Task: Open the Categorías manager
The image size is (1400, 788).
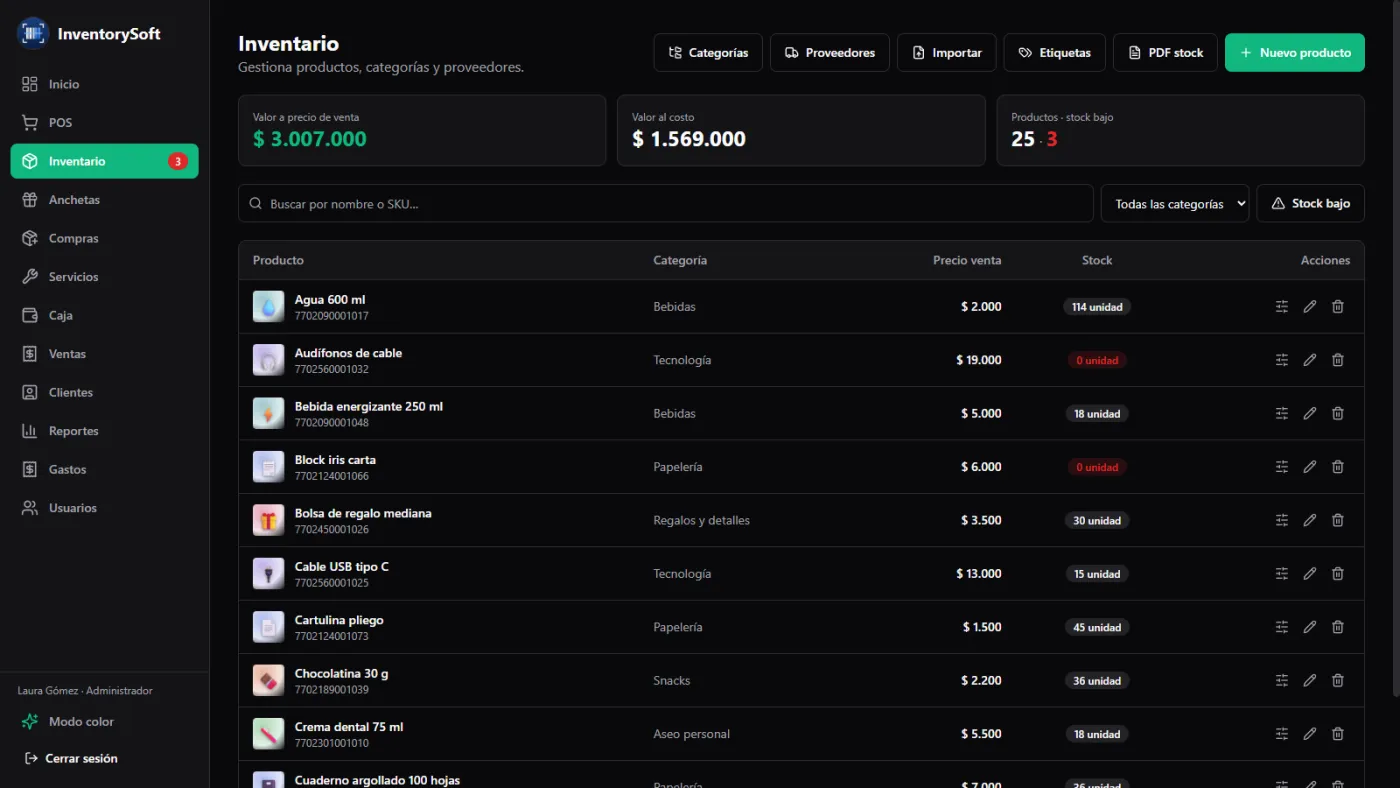Action: (x=708, y=53)
